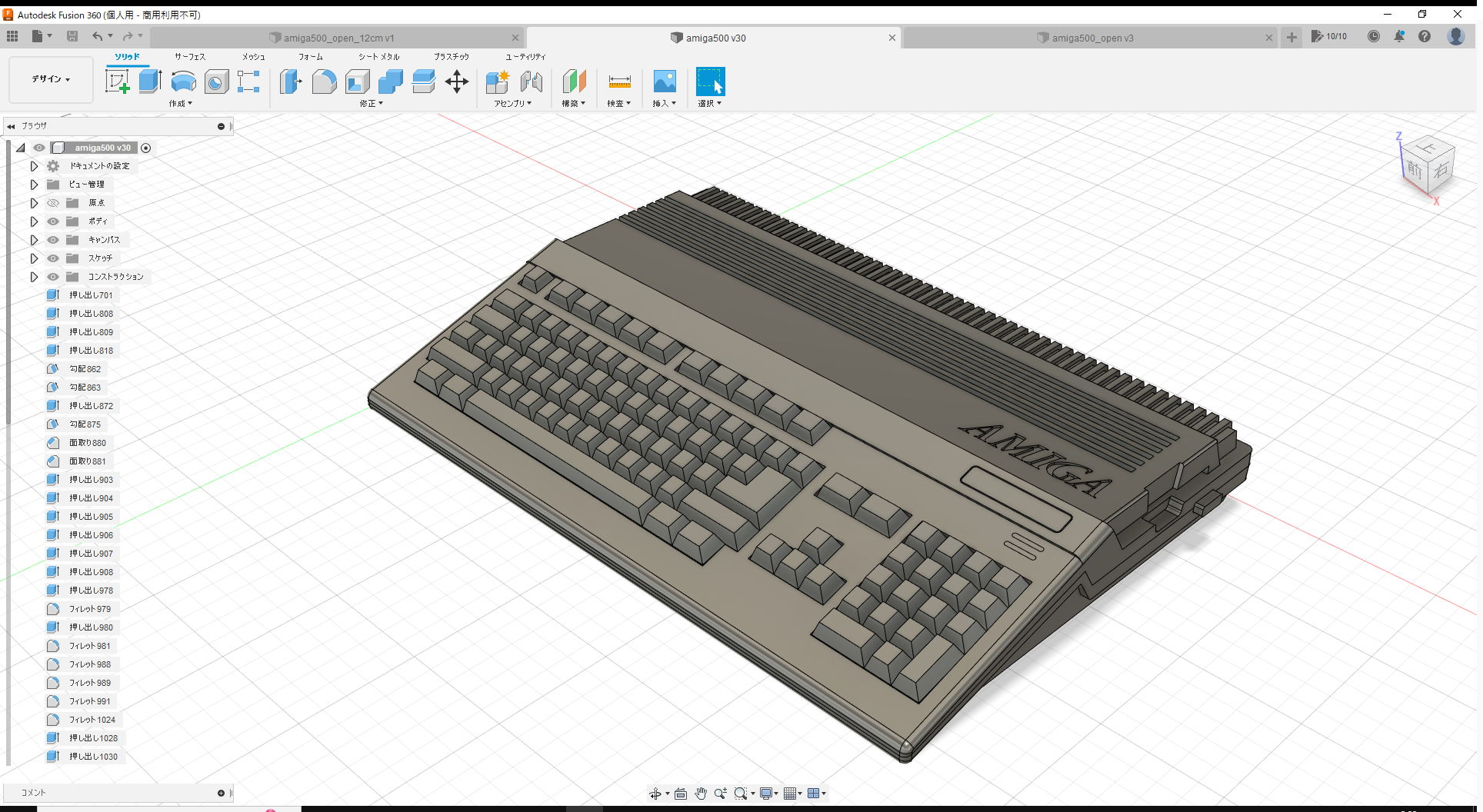Select the Measure tool

coord(619,82)
